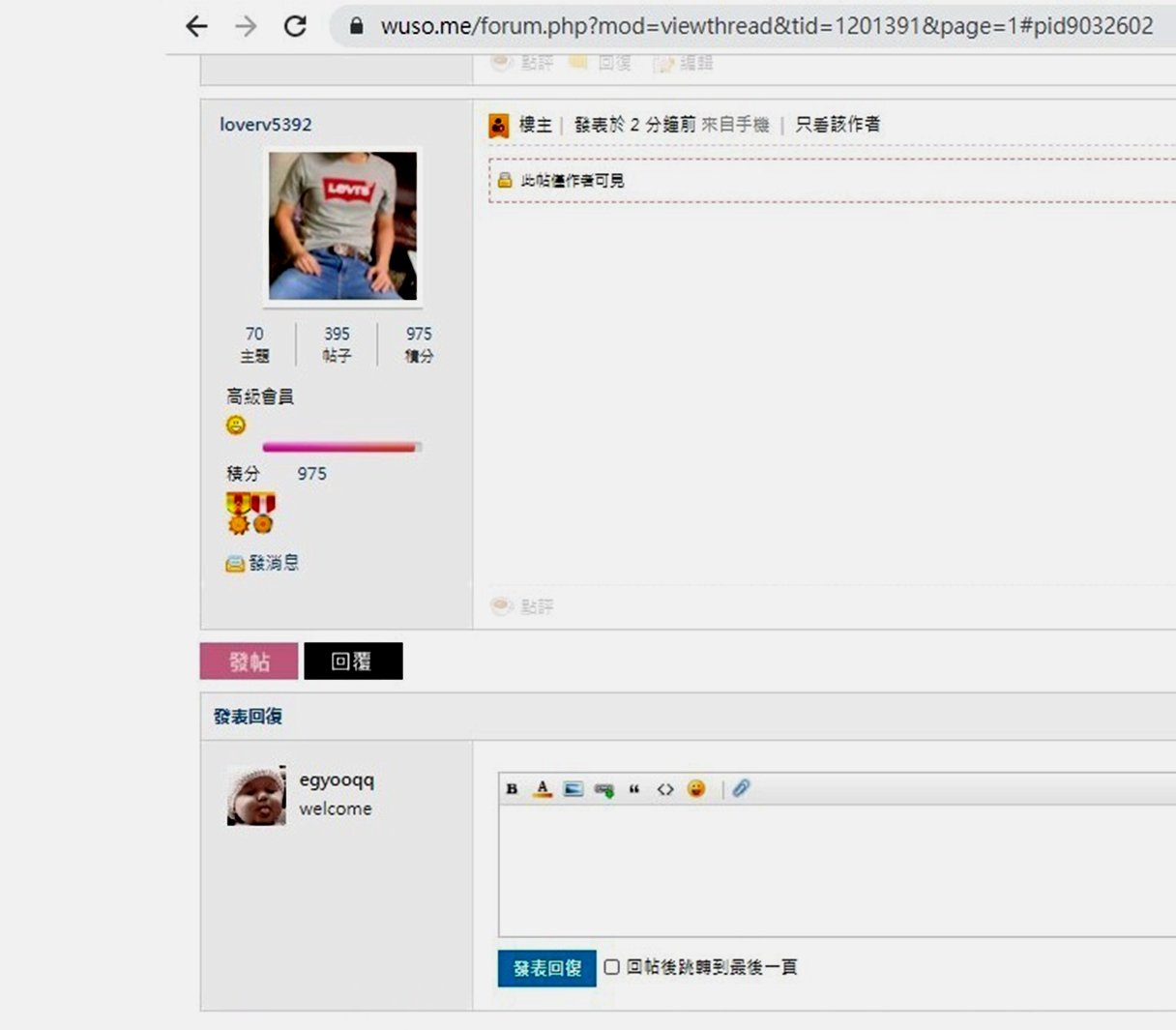1176x1030 pixels.
Task: Attach file with paperclip icon
Action: pos(741,789)
